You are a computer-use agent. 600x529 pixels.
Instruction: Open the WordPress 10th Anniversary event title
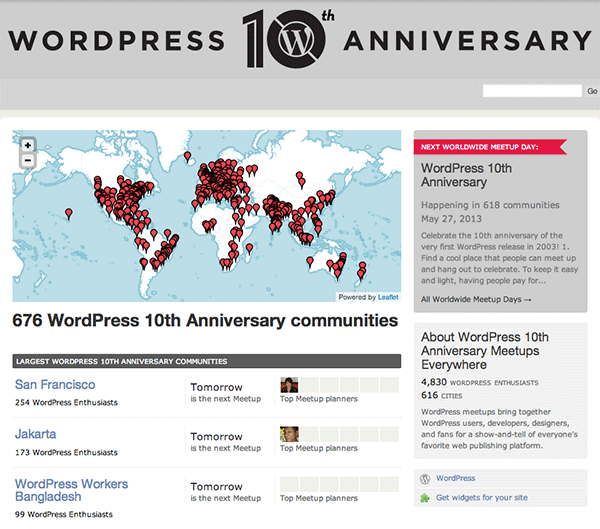pos(466,175)
